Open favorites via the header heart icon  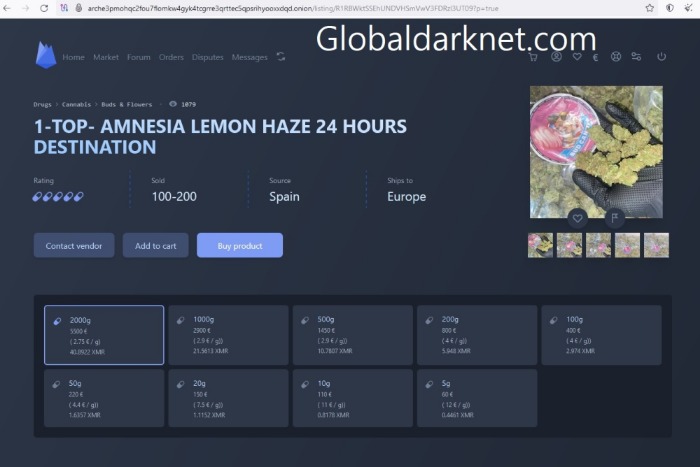577,57
